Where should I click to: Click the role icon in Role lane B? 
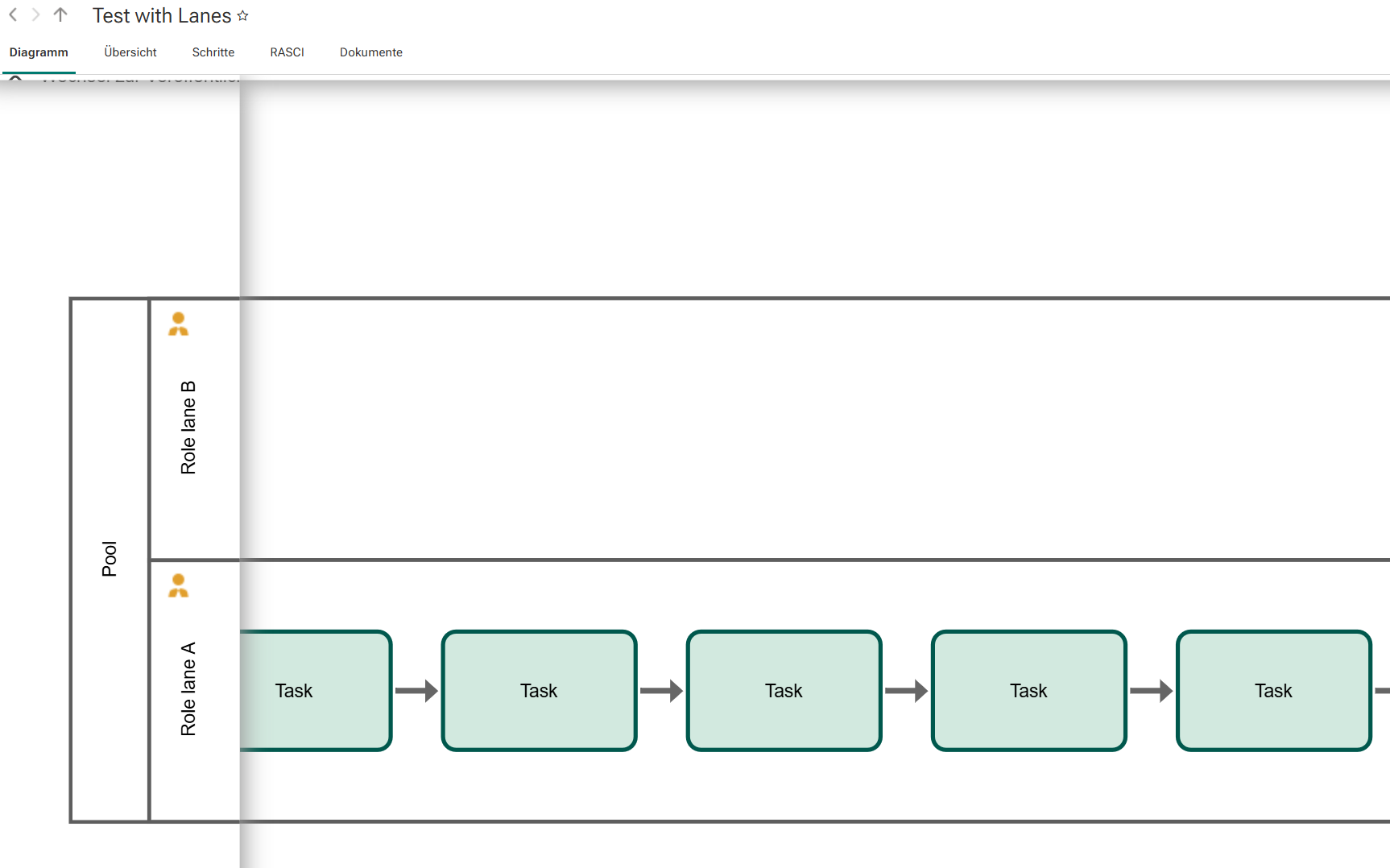coord(178,324)
